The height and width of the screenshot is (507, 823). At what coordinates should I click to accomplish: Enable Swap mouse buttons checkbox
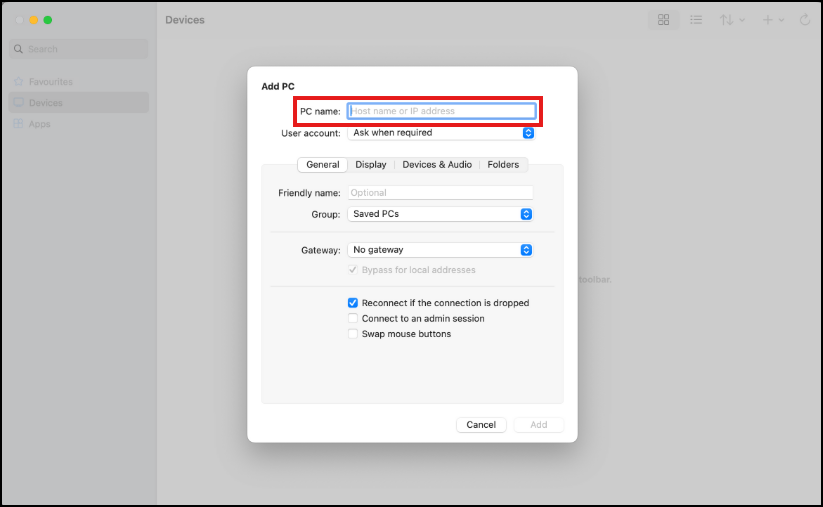point(353,334)
